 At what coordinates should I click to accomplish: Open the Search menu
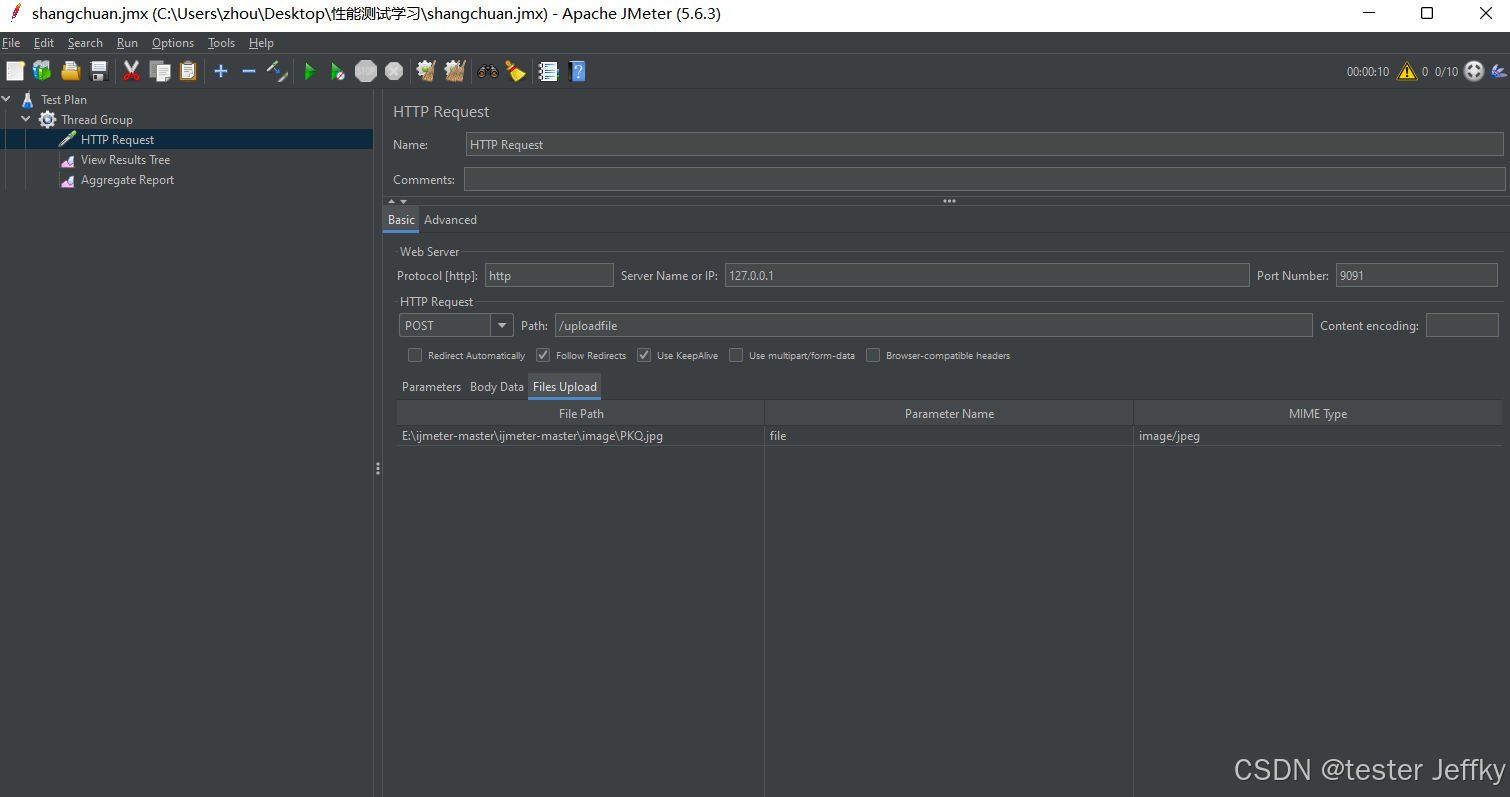pyautogui.click(x=85, y=43)
